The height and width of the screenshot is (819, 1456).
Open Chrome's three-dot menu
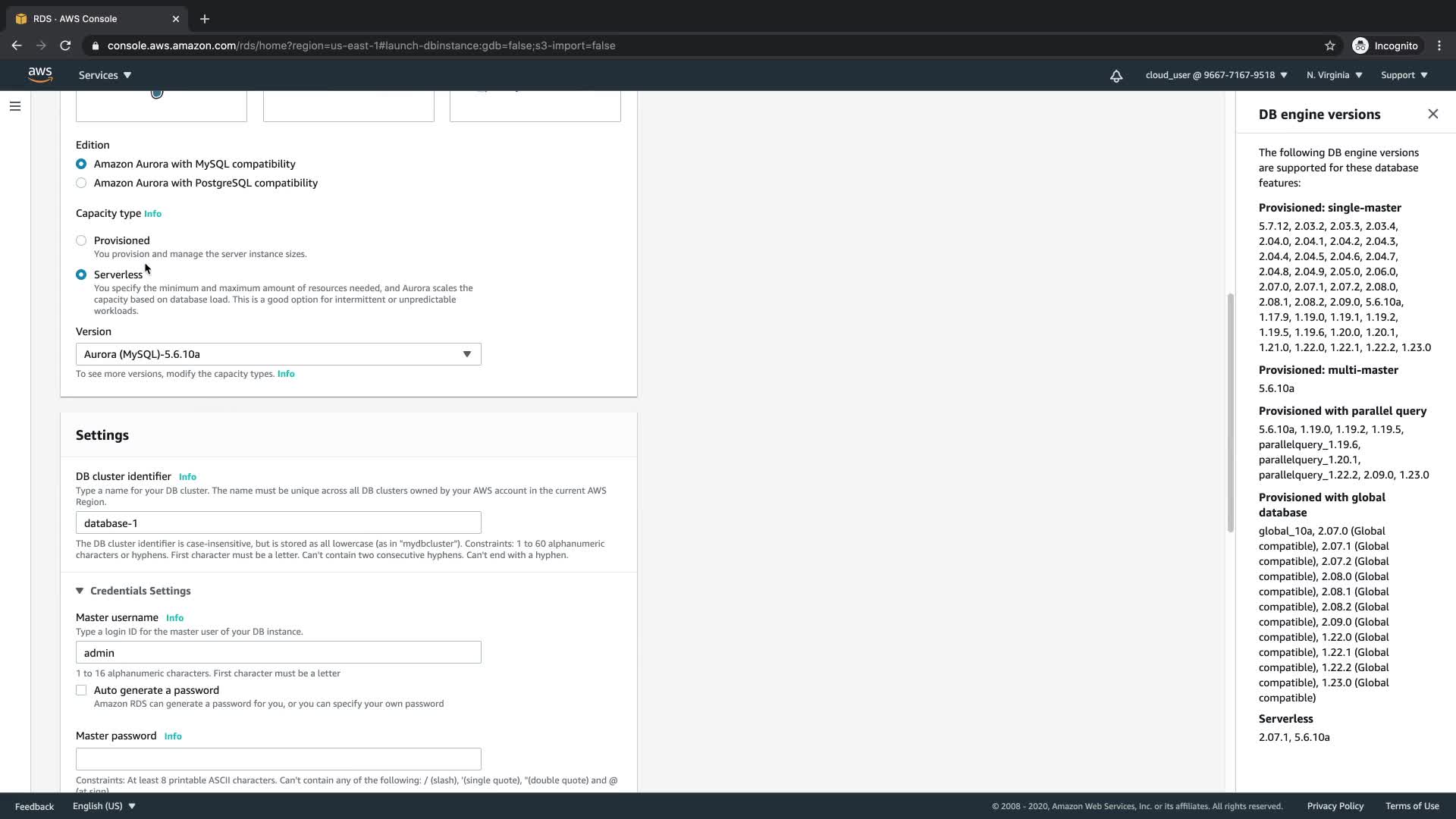click(1439, 45)
